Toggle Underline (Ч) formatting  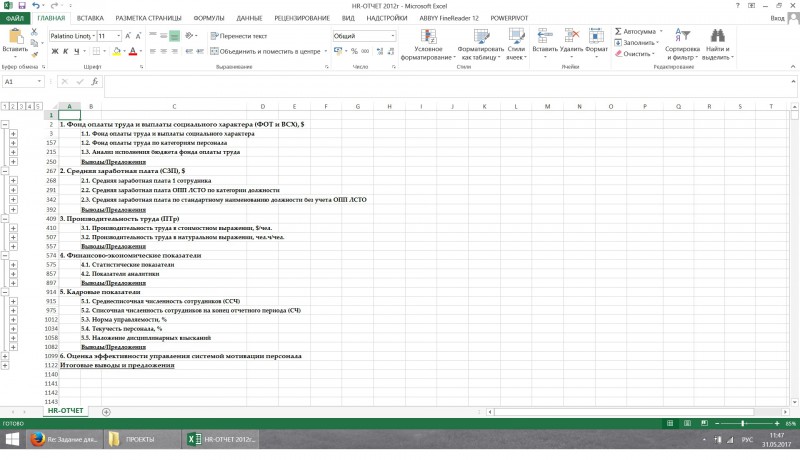pos(77,51)
